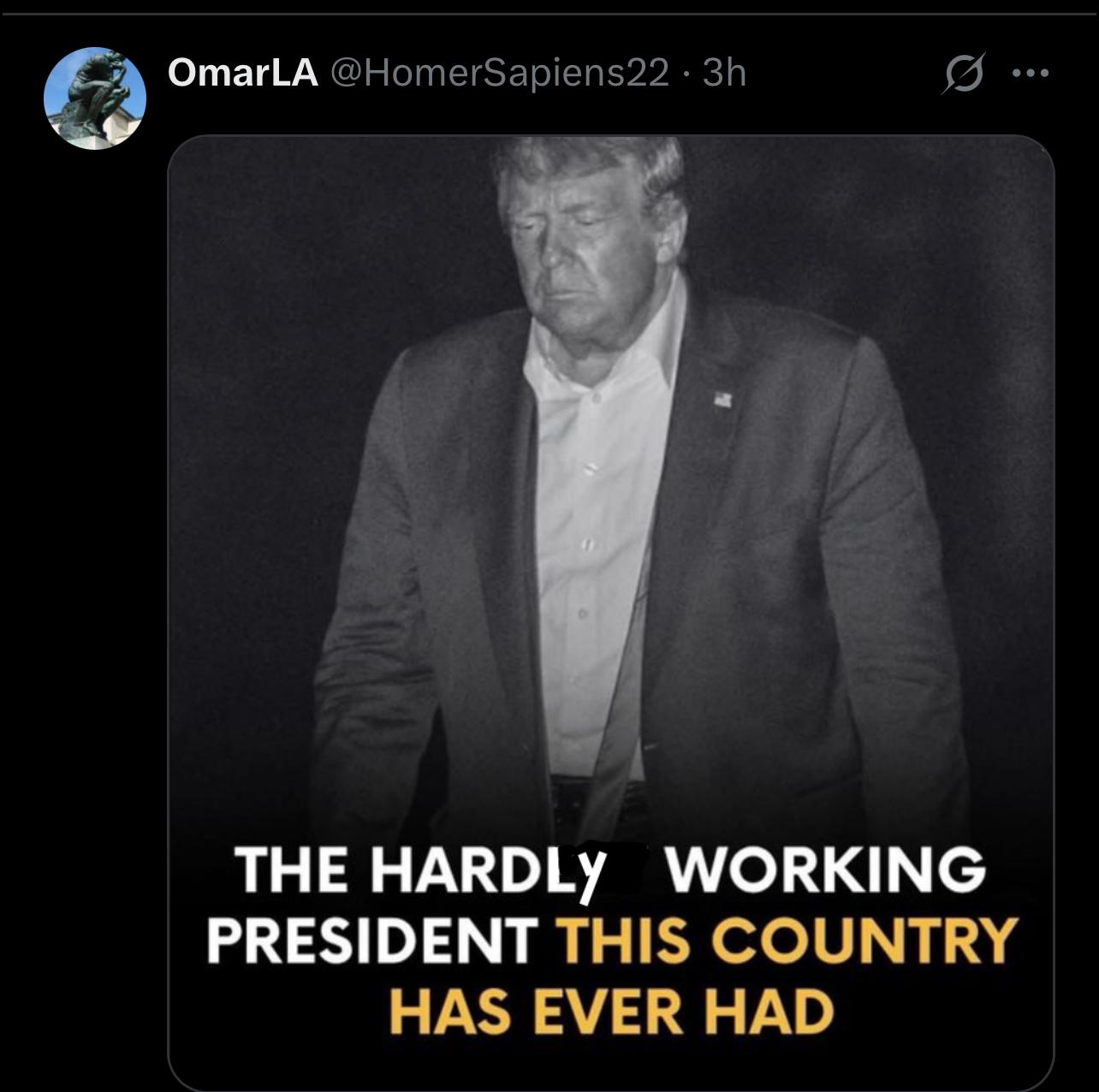The image size is (1099, 1092).
Task: Click the "HAS EVER HAD" caption line
Action: (x=611, y=1011)
